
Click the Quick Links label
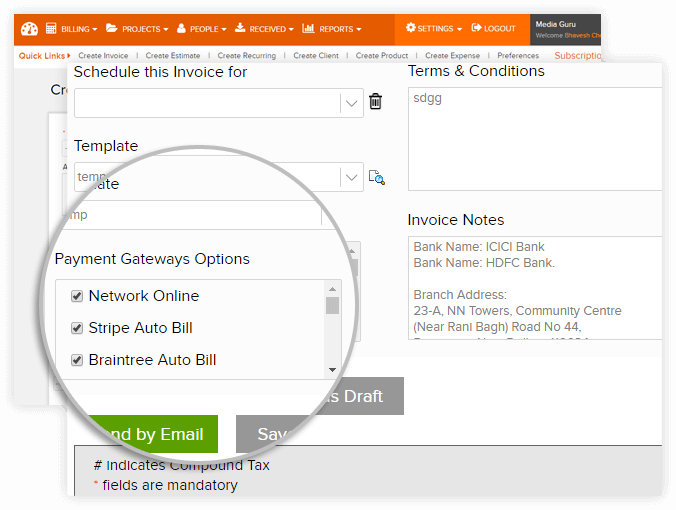click(42, 56)
